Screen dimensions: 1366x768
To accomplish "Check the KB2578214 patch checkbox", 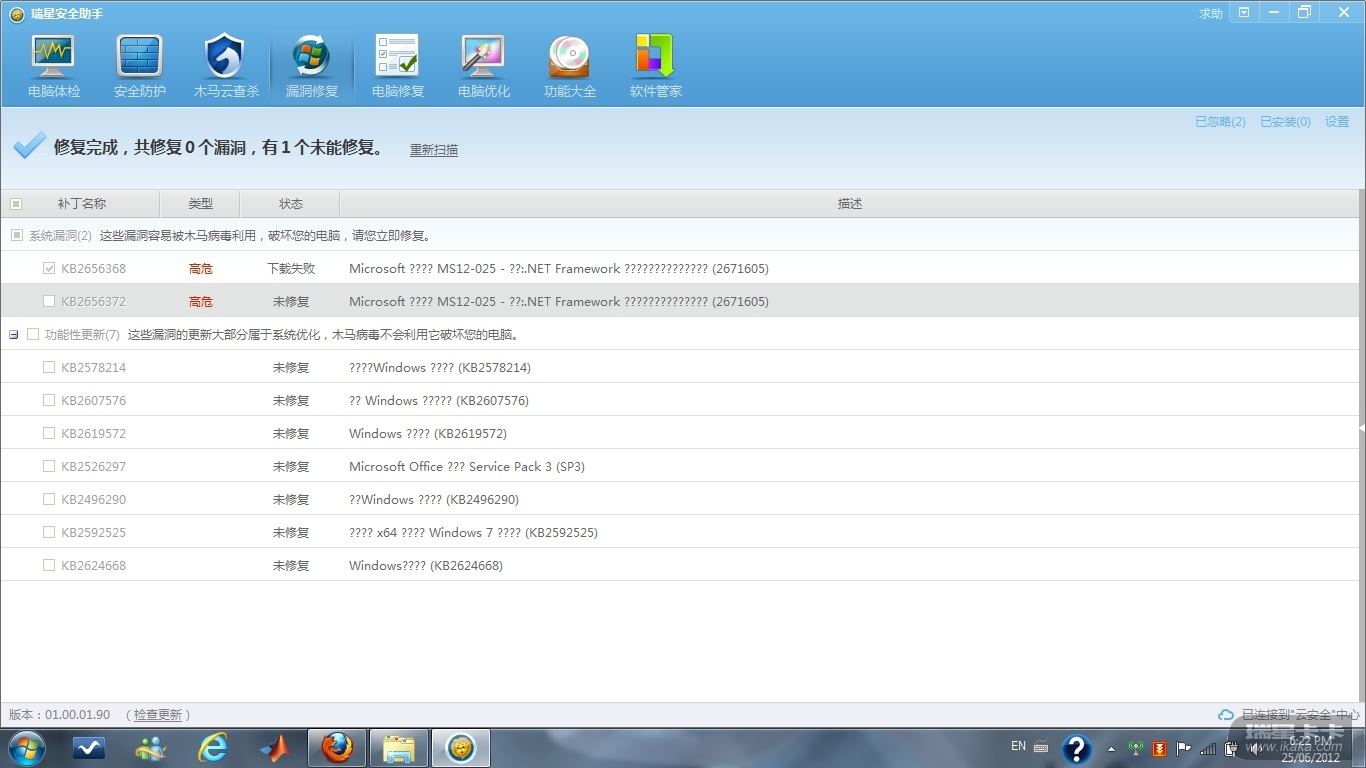I will coord(49,367).
